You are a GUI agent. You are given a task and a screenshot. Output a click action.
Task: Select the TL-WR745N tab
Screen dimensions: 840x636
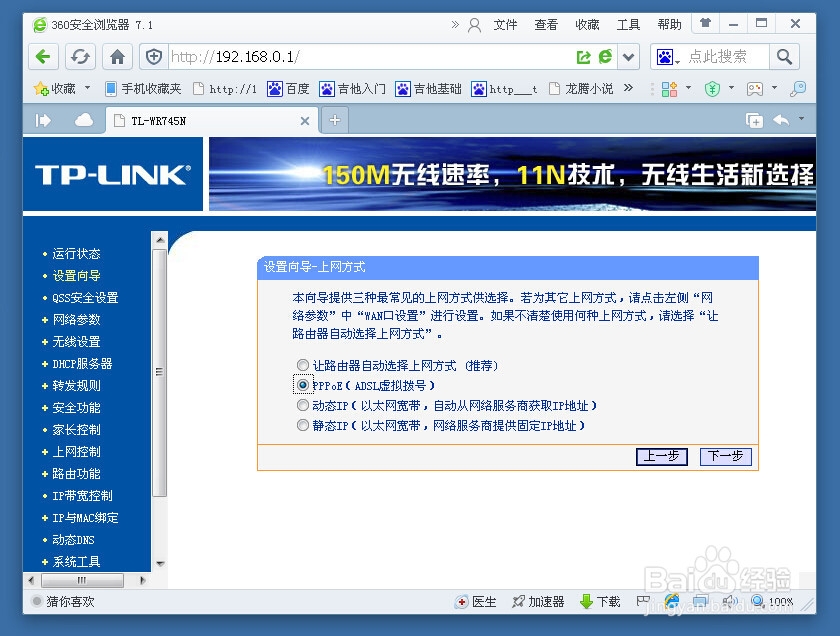pos(212,121)
